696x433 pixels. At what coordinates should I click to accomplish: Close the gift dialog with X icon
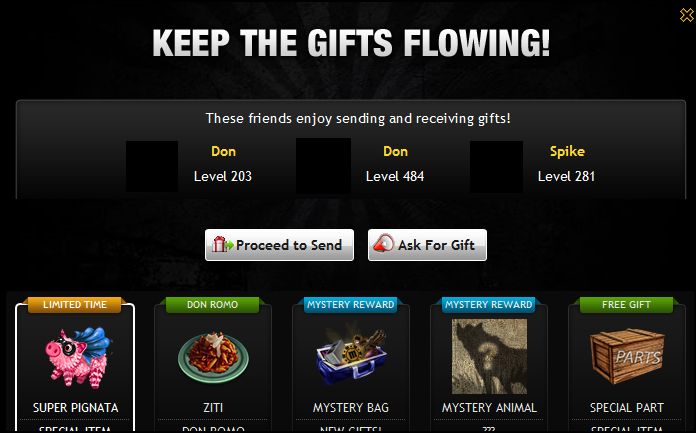686,15
